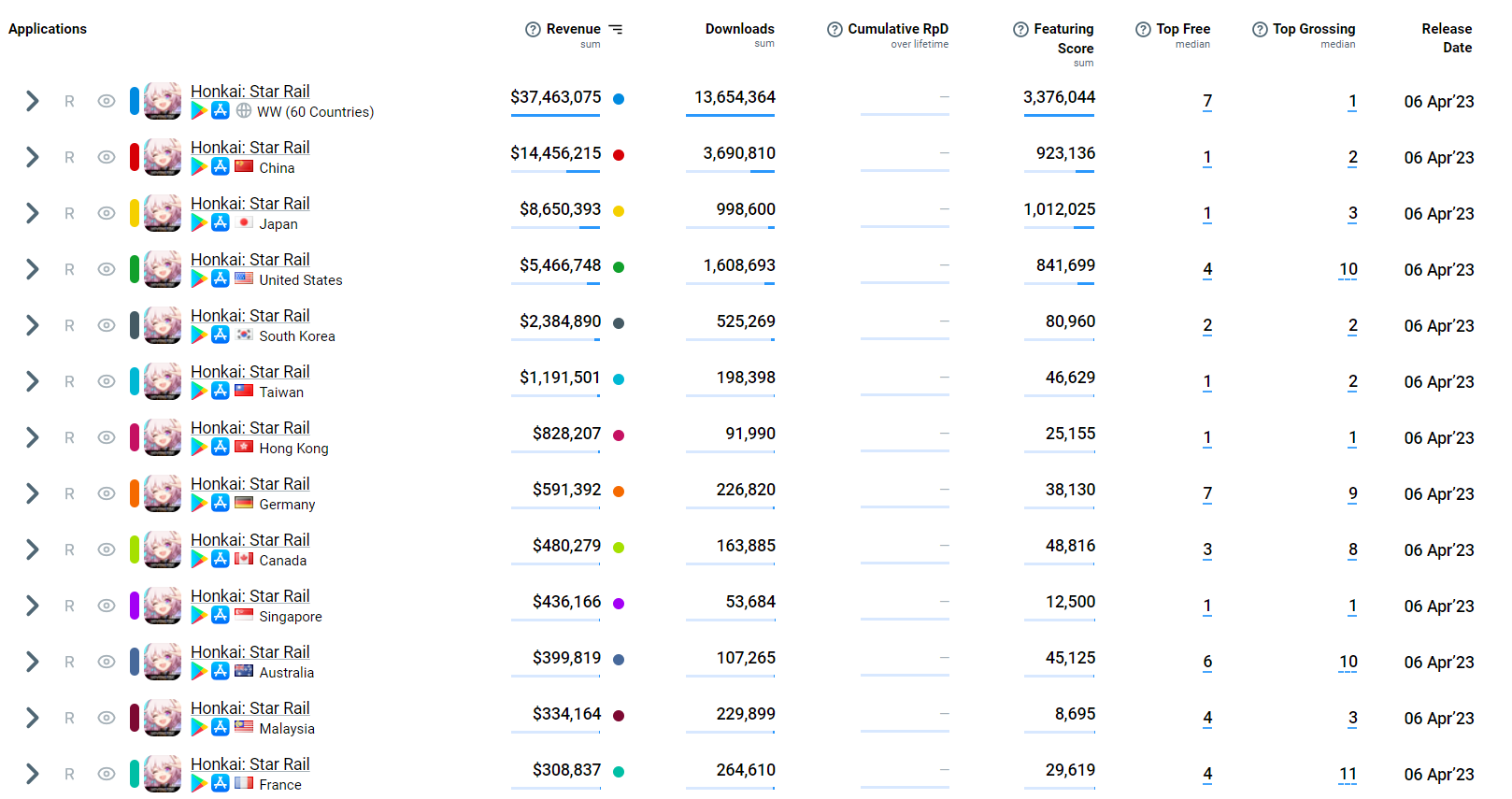Sort by Top Grossing column header
This screenshot has height=799, width=1512.
coord(1314,29)
